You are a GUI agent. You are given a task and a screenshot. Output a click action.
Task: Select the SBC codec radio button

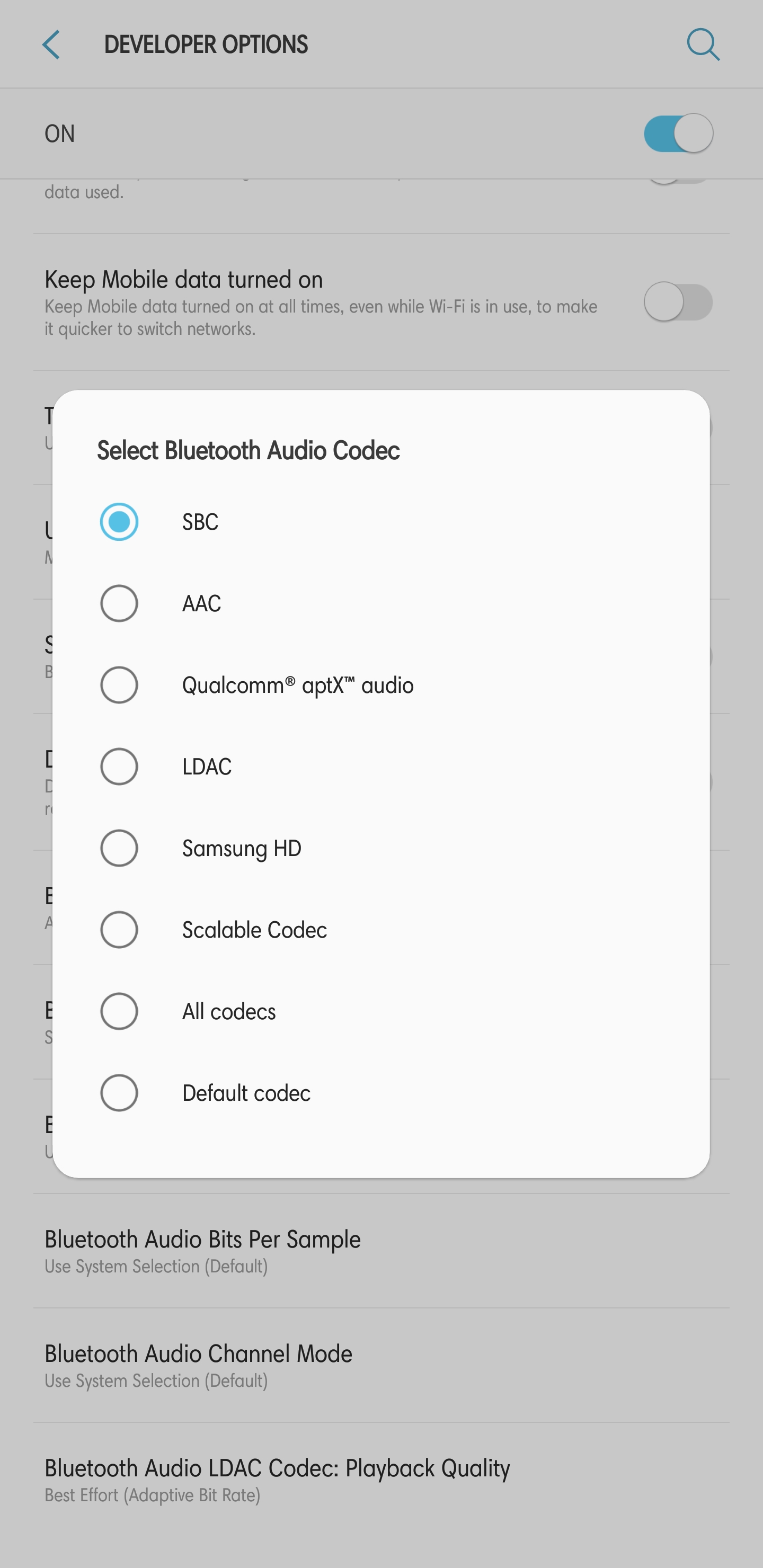(119, 522)
